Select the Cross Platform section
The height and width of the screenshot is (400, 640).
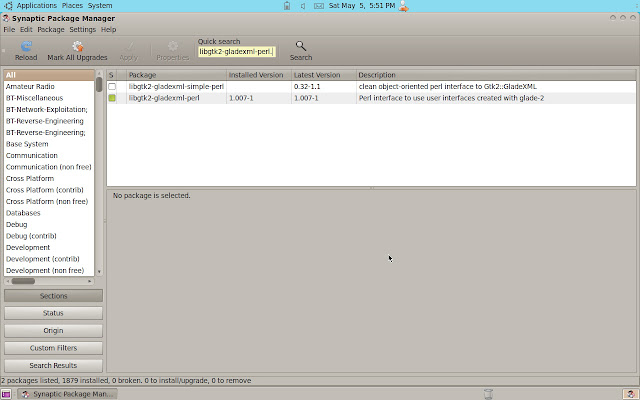pyautogui.click(x=49, y=178)
